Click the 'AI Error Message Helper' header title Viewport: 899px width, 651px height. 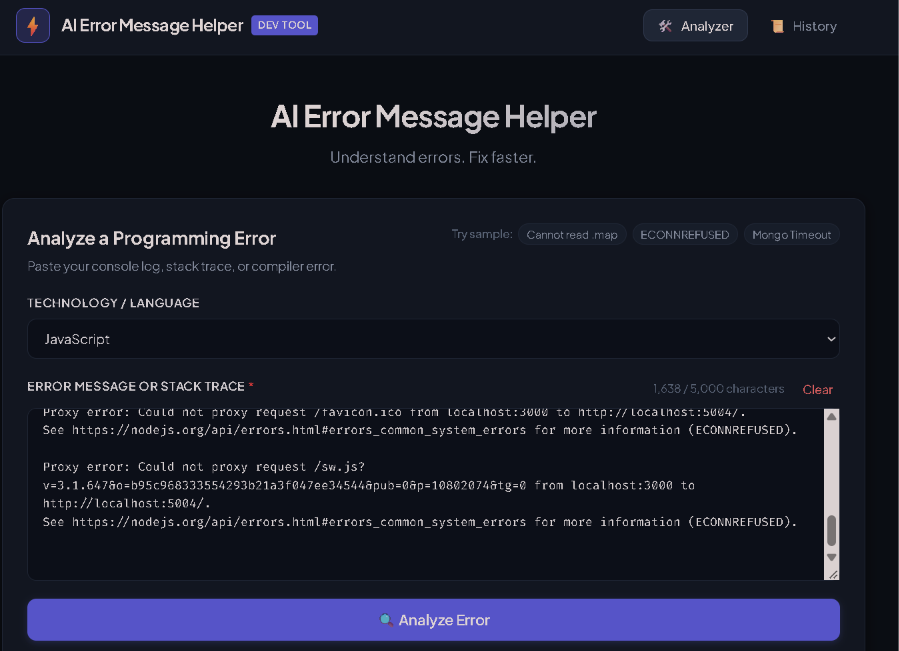pos(152,25)
